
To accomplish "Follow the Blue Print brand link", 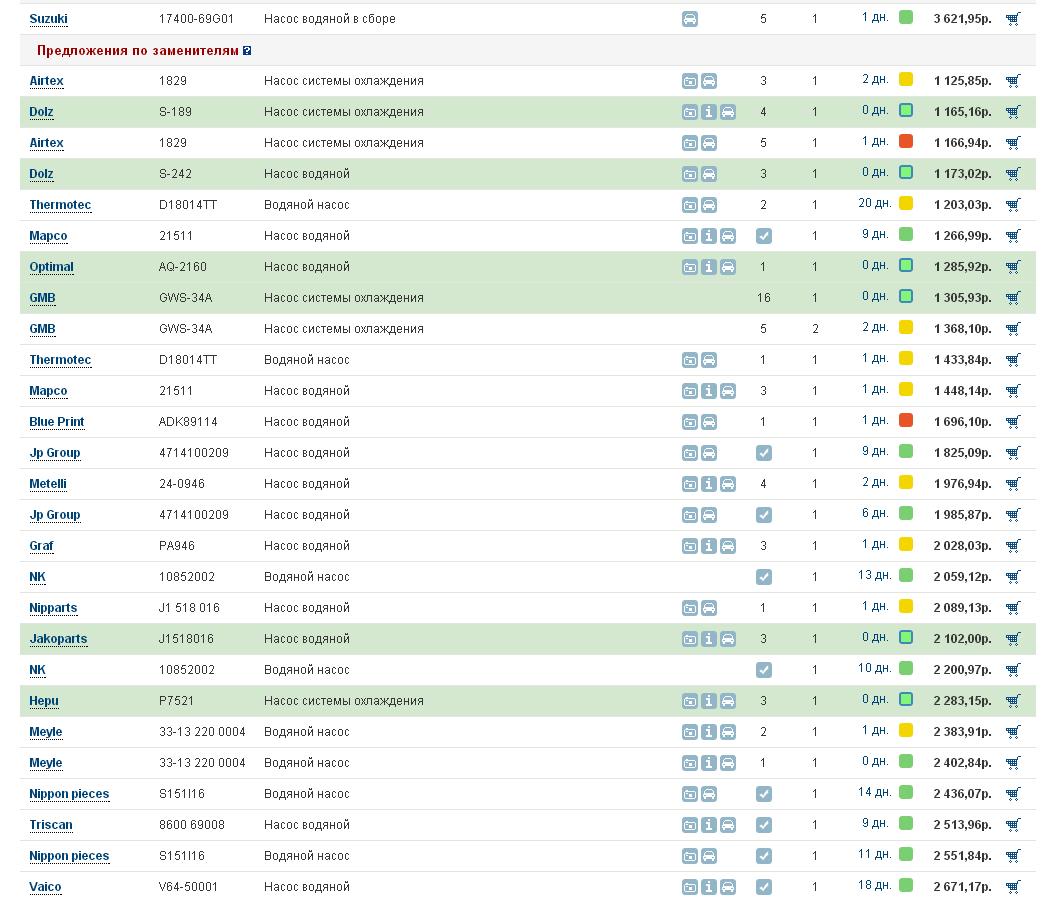I will point(57,422).
